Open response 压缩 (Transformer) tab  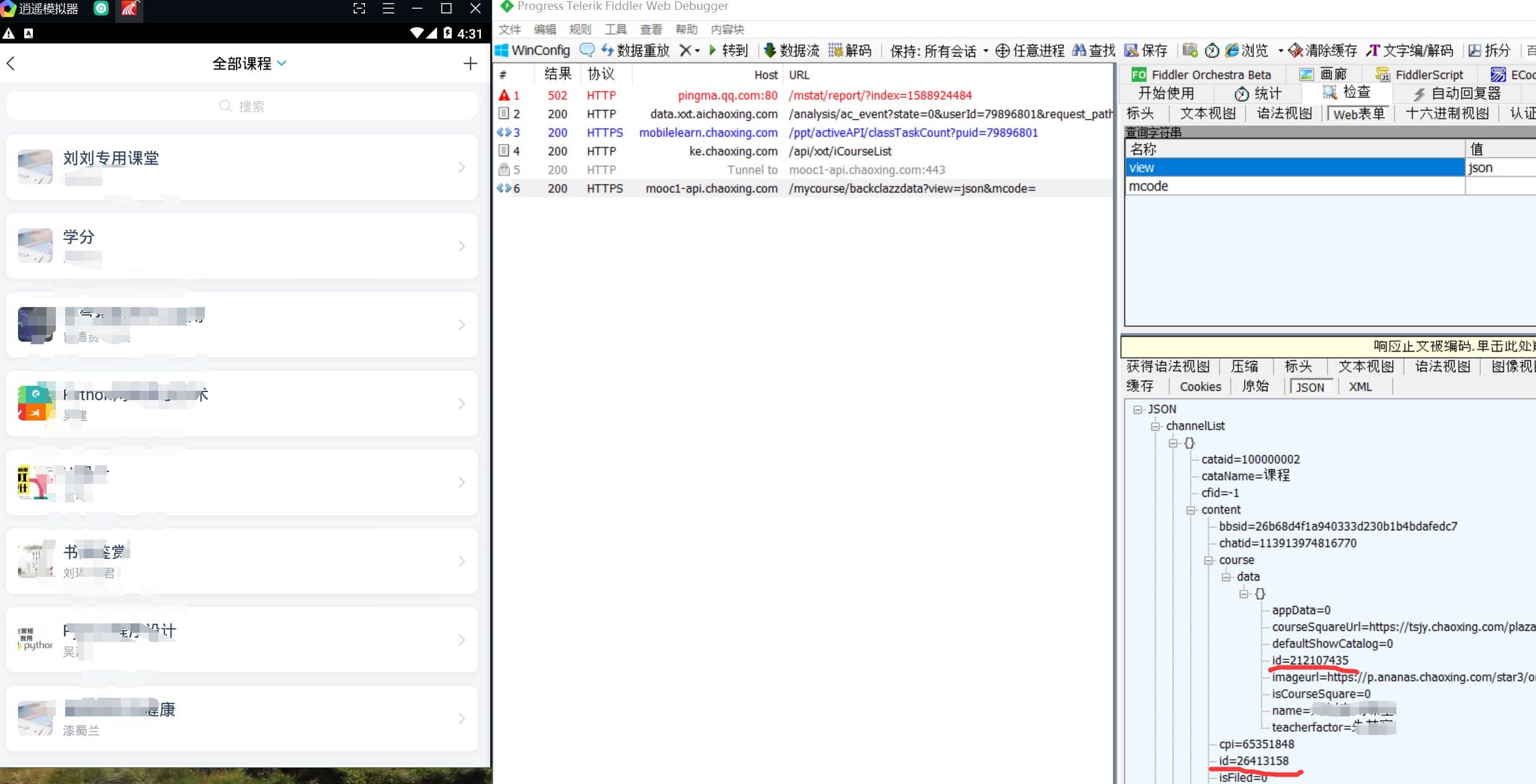(x=1244, y=367)
